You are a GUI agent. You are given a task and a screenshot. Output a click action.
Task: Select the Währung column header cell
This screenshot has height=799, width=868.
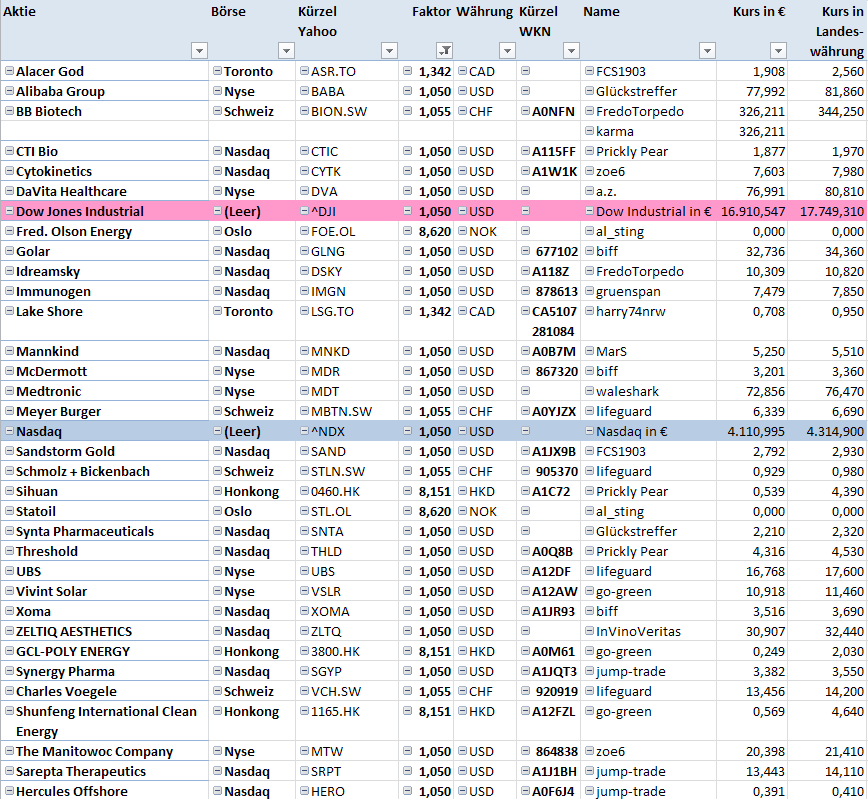[484, 12]
